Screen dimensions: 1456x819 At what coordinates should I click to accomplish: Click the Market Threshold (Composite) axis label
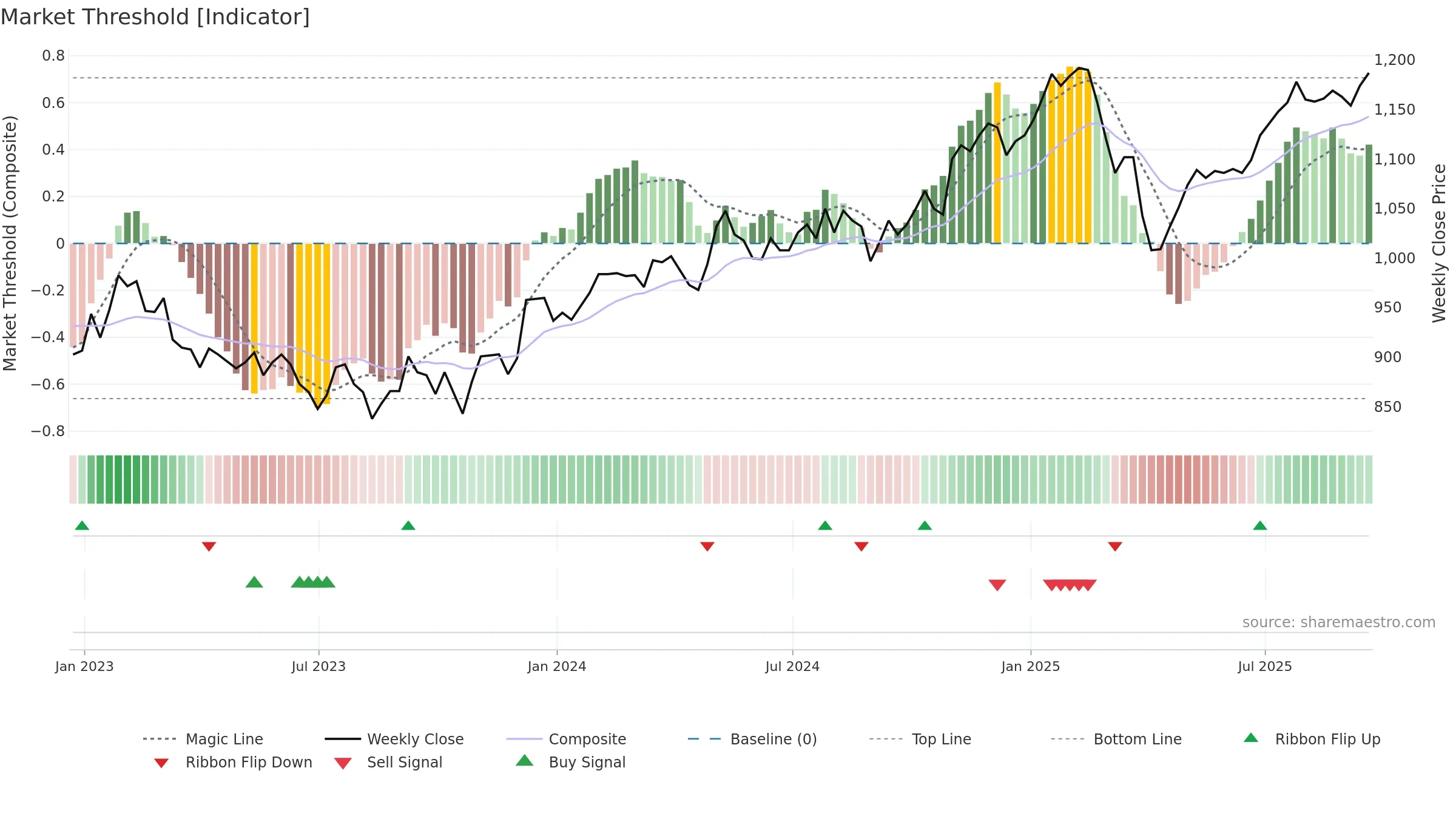(x=10, y=243)
